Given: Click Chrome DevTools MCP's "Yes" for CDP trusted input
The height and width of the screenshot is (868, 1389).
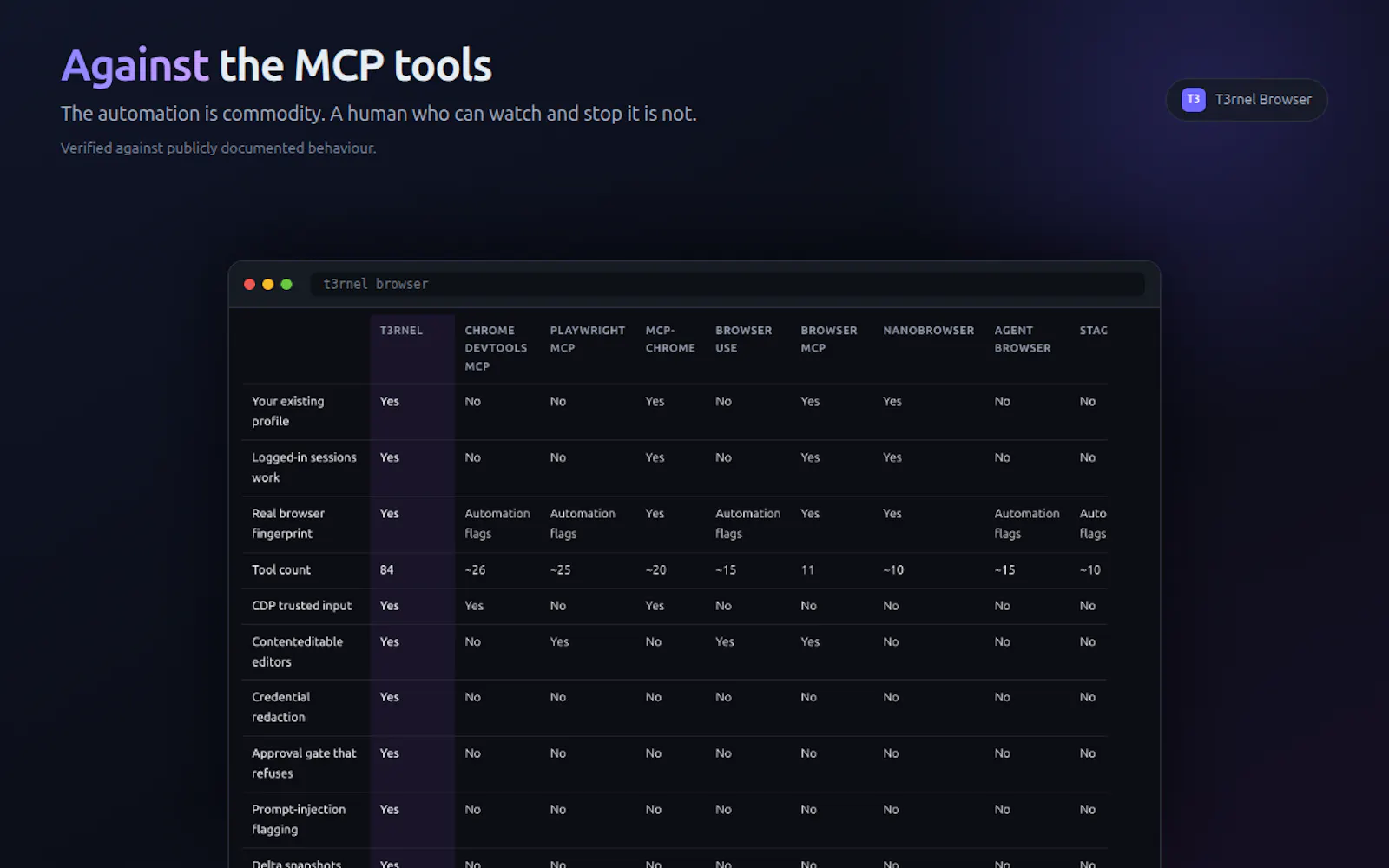Looking at the screenshot, I should tap(474, 606).
